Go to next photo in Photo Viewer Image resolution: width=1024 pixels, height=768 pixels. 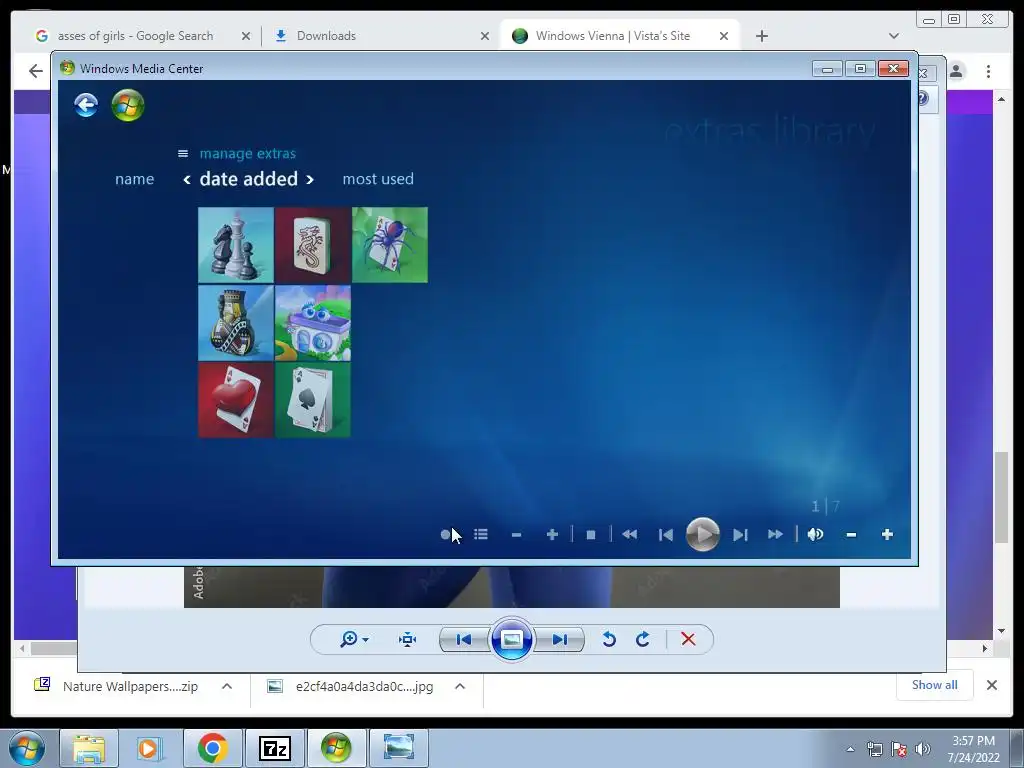coord(560,639)
